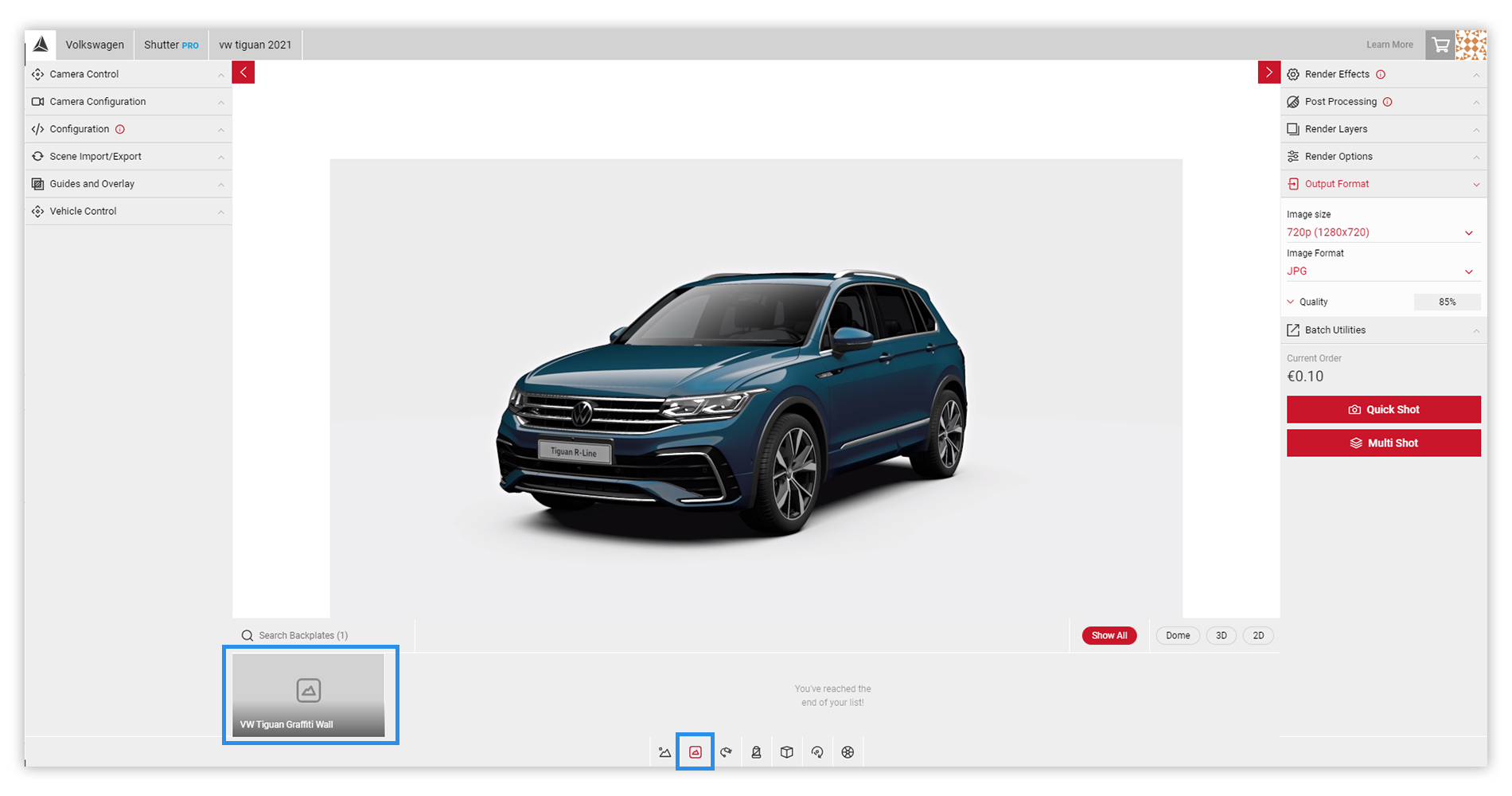
Task: Filter backplates by Dome
Action: click(x=1178, y=636)
